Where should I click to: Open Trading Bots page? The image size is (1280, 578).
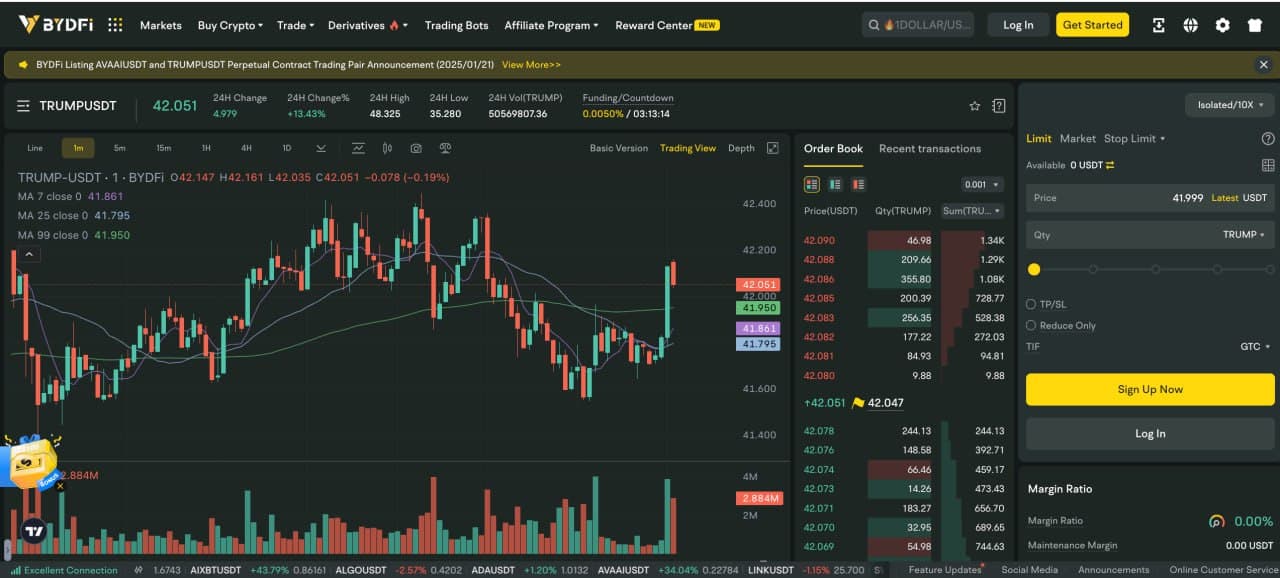pos(456,25)
